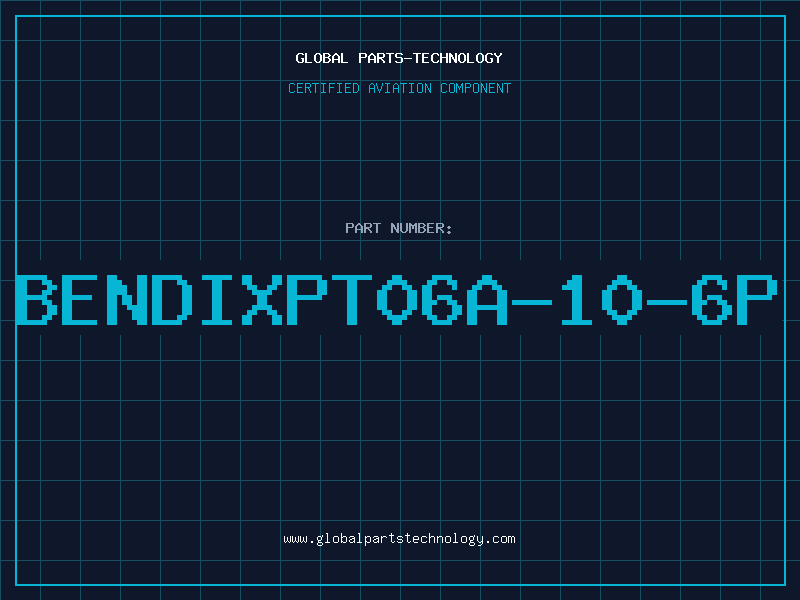Click the GLOBAL PARTS-TECHNOLOGY heading
This screenshot has height=600, width=800.
399,58
